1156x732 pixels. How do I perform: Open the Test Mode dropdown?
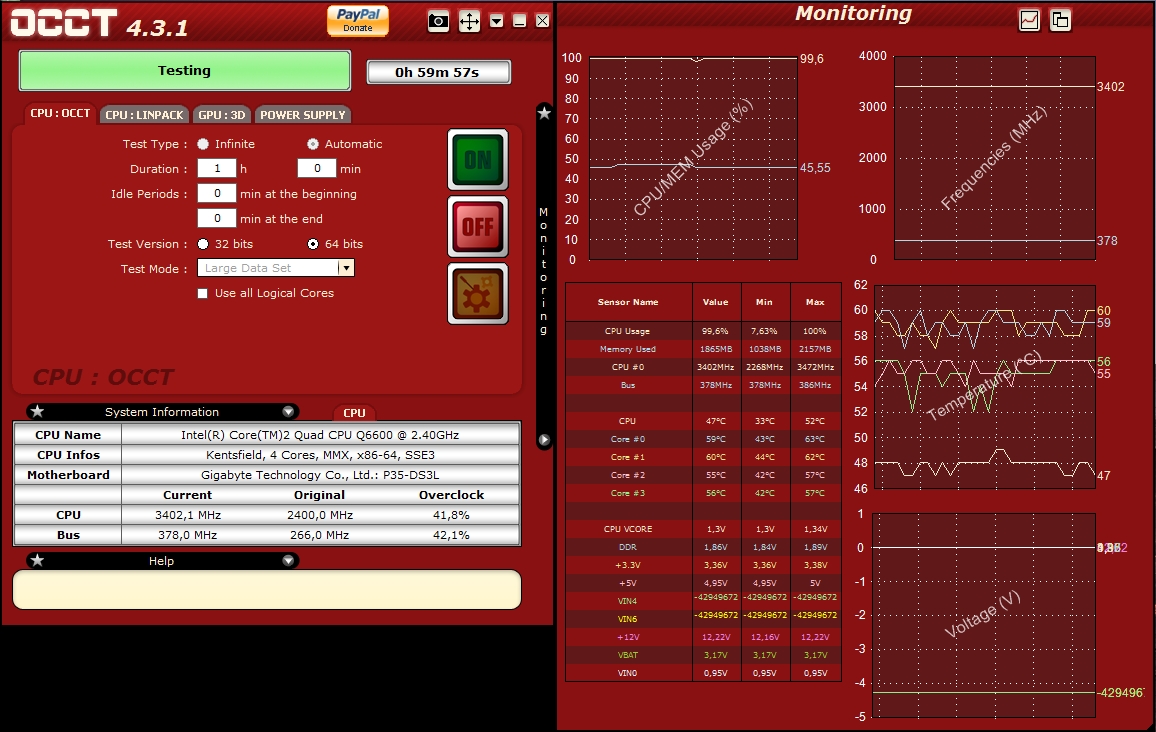(346, 268)
